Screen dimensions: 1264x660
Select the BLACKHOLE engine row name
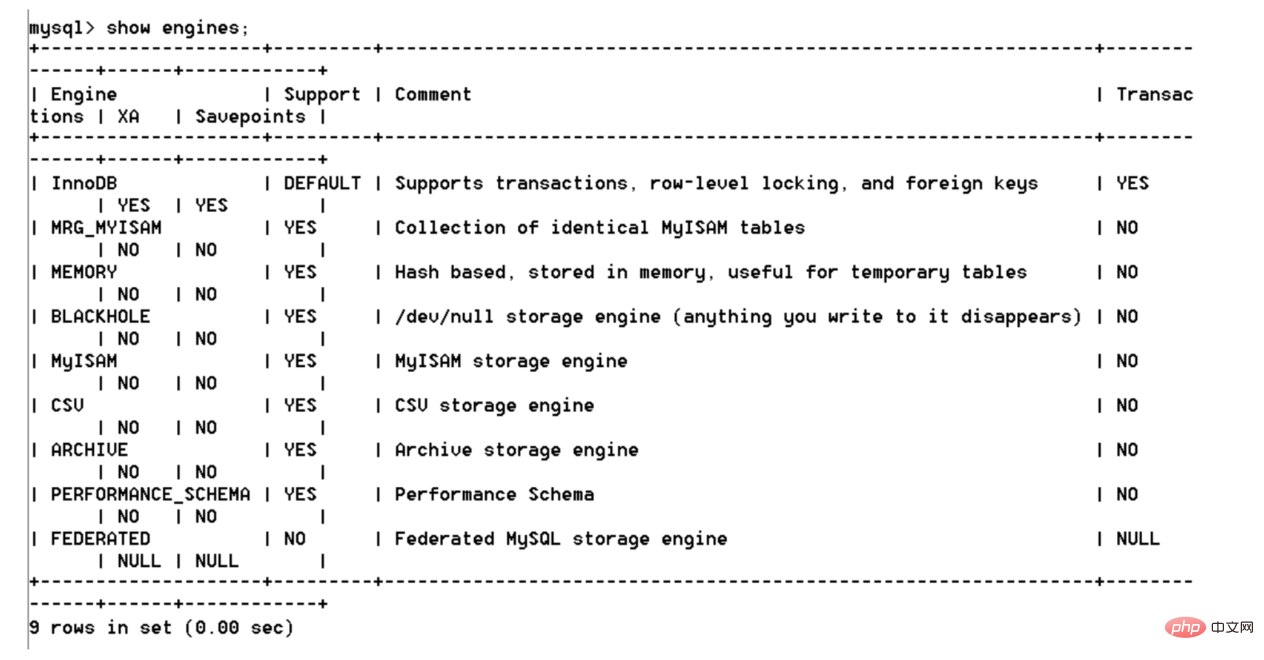[100, 317]
